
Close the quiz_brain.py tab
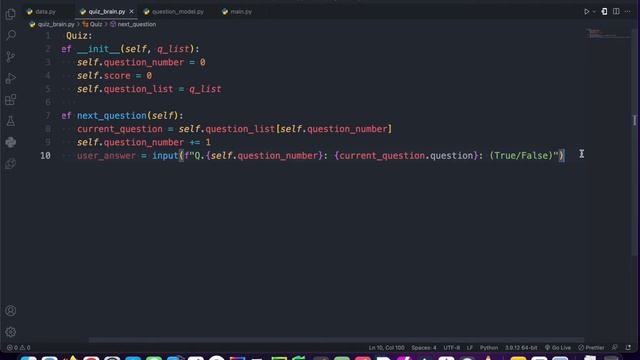tap(131, 11)
